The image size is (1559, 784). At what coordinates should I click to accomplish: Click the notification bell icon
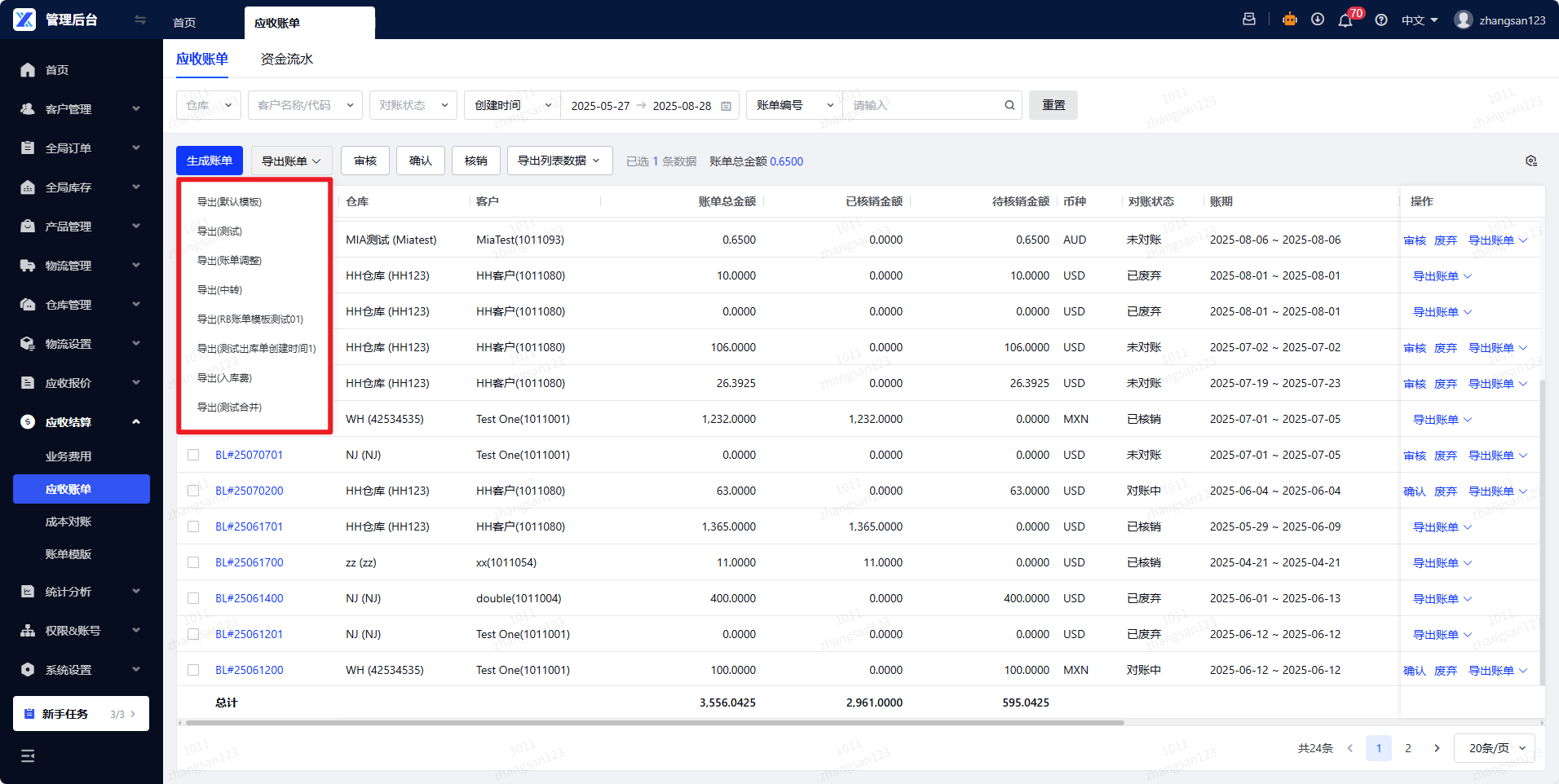click(1345, 20)
